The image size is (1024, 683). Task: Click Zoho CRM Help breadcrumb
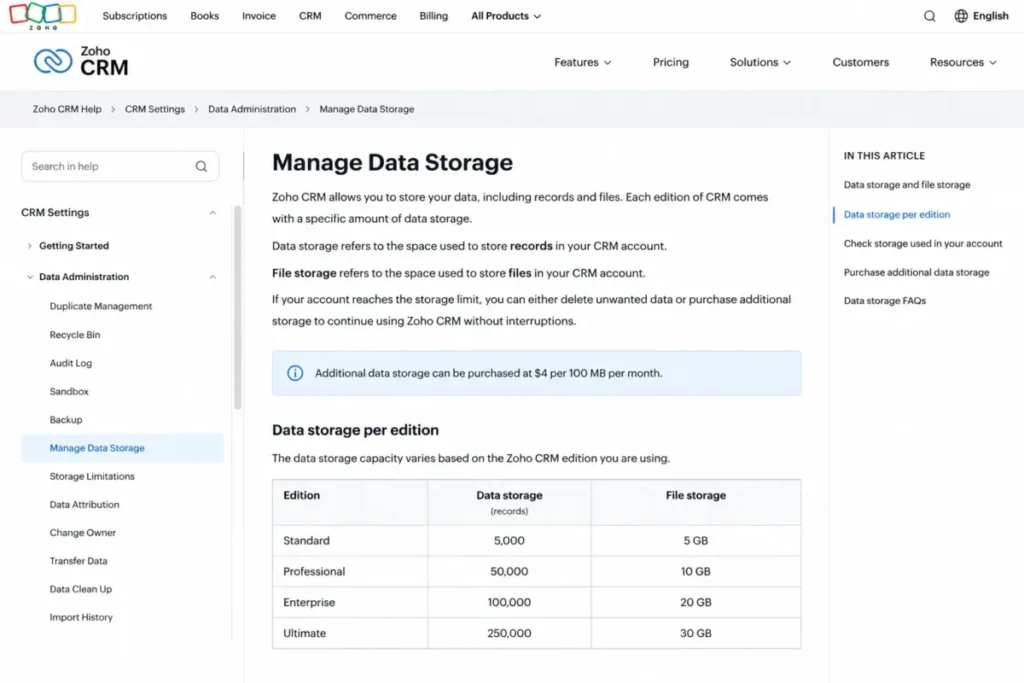click(x=67, y=109)
